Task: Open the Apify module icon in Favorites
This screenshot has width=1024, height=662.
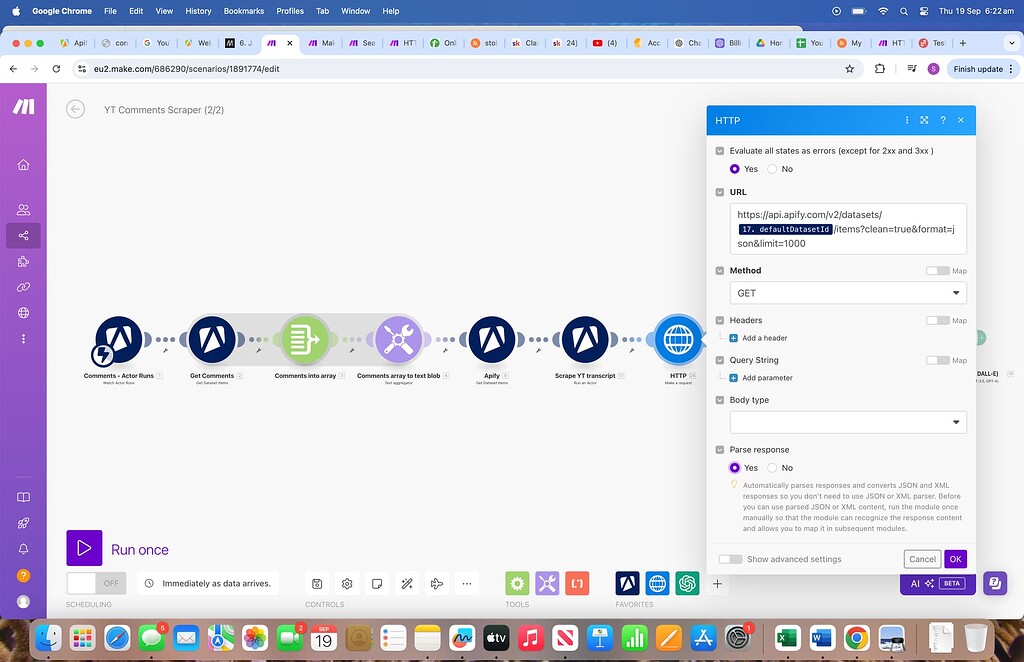Action: [x=627, y=583]
